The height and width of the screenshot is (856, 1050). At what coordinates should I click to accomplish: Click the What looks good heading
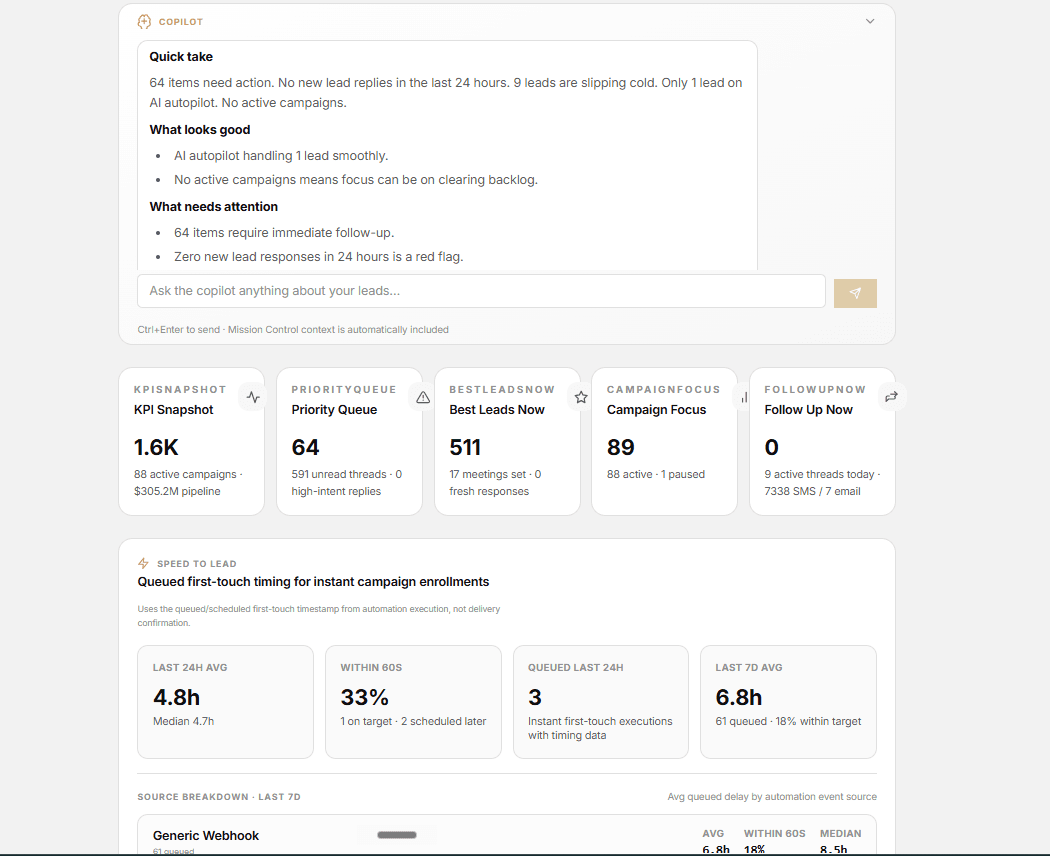pyautogui.click(x=200, y=130)
